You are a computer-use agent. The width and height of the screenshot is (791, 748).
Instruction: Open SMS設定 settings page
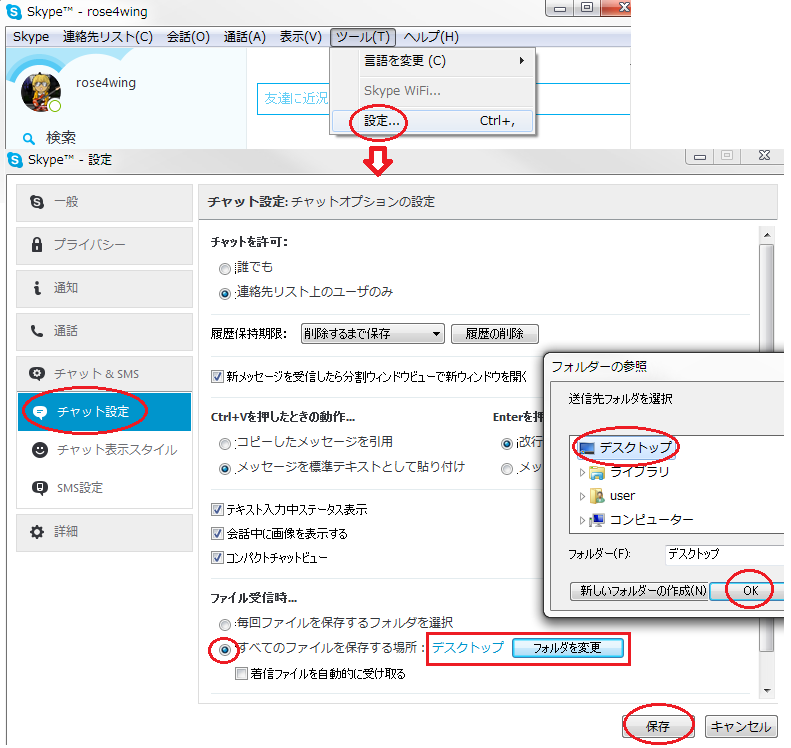tap(104, 489)
